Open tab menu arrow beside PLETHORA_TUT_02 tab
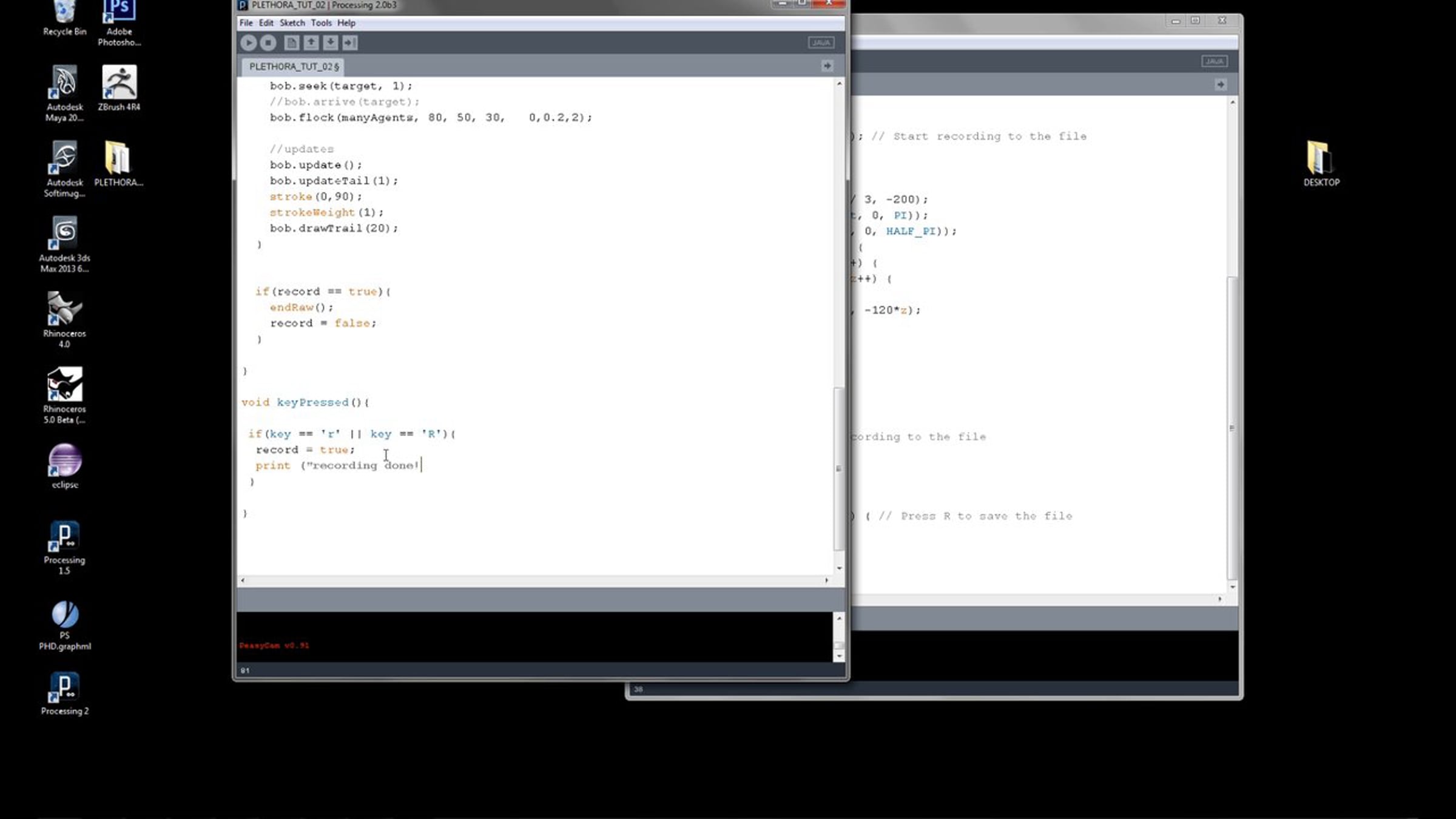Viewport: 1456px width, 819px height. (x=827, y=66)
